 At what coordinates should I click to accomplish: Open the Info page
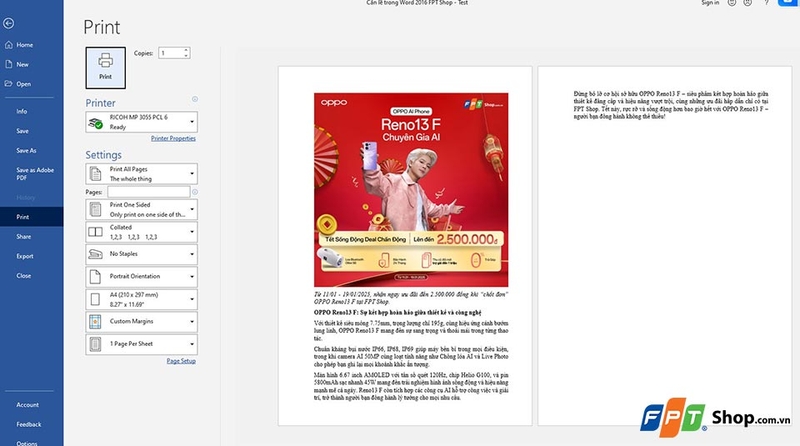coord(21,111)
